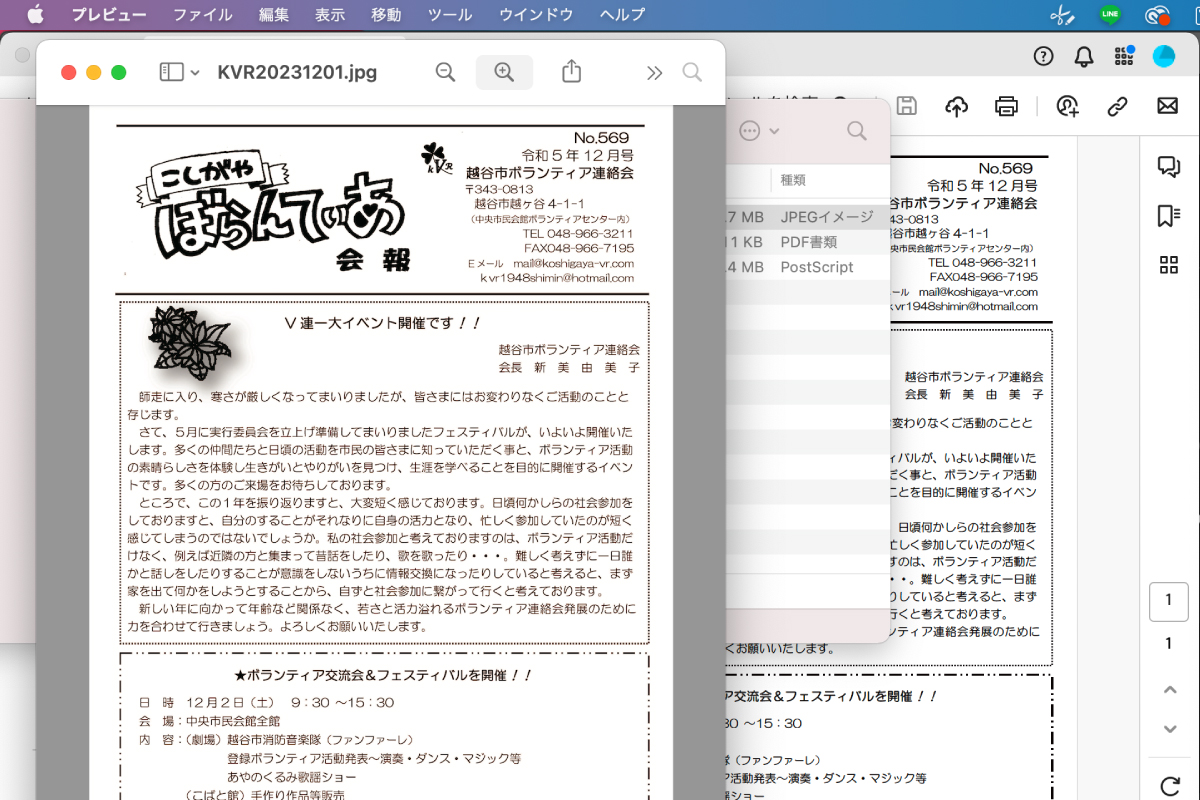Image resolution: width=1200 pixels, height=800 pixels.
Task: Open the search magnifier in Preview's toolbar
Action: tap(692, 72)
